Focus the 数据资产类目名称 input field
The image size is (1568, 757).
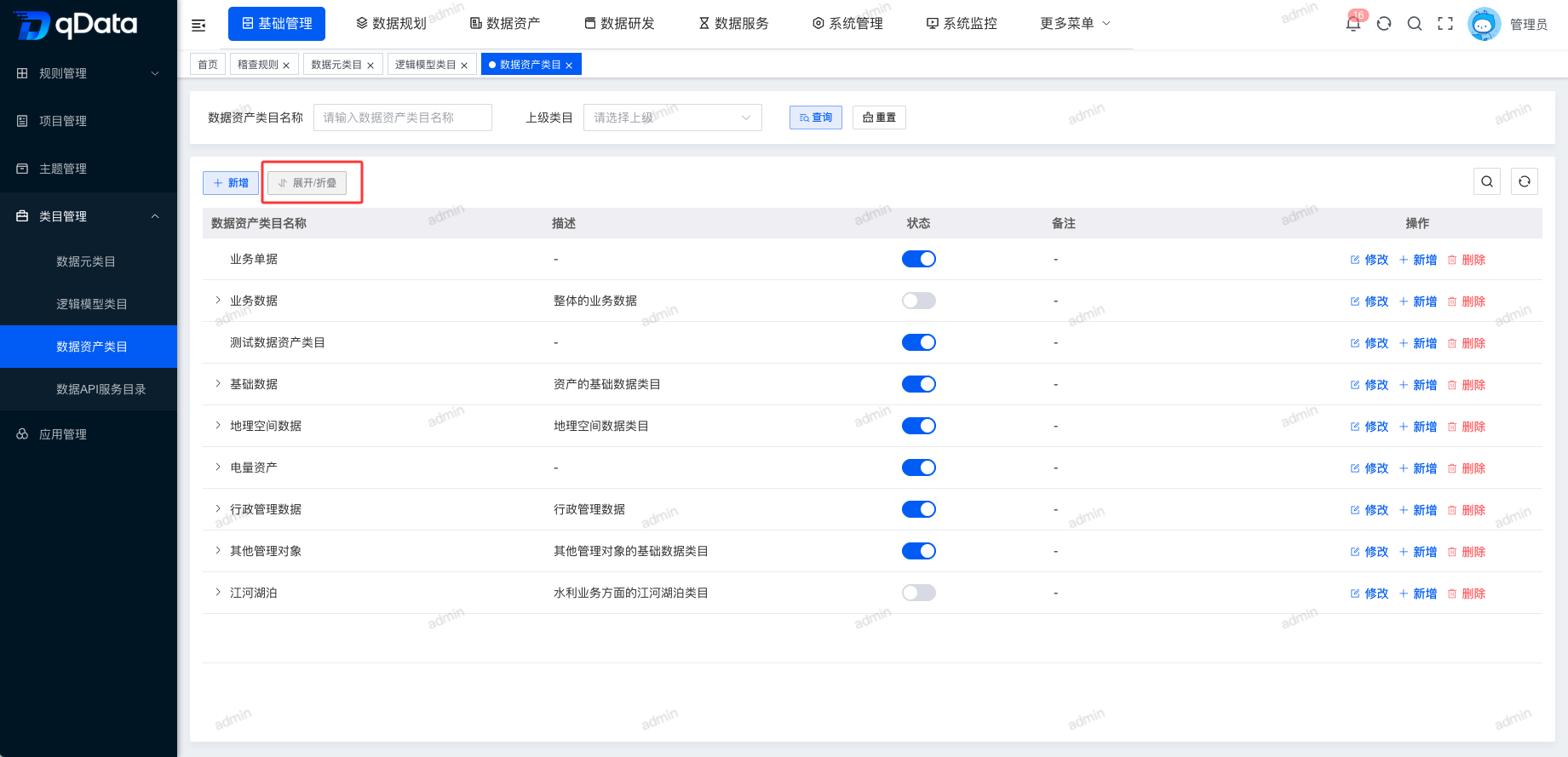click(x=403, y=118)
